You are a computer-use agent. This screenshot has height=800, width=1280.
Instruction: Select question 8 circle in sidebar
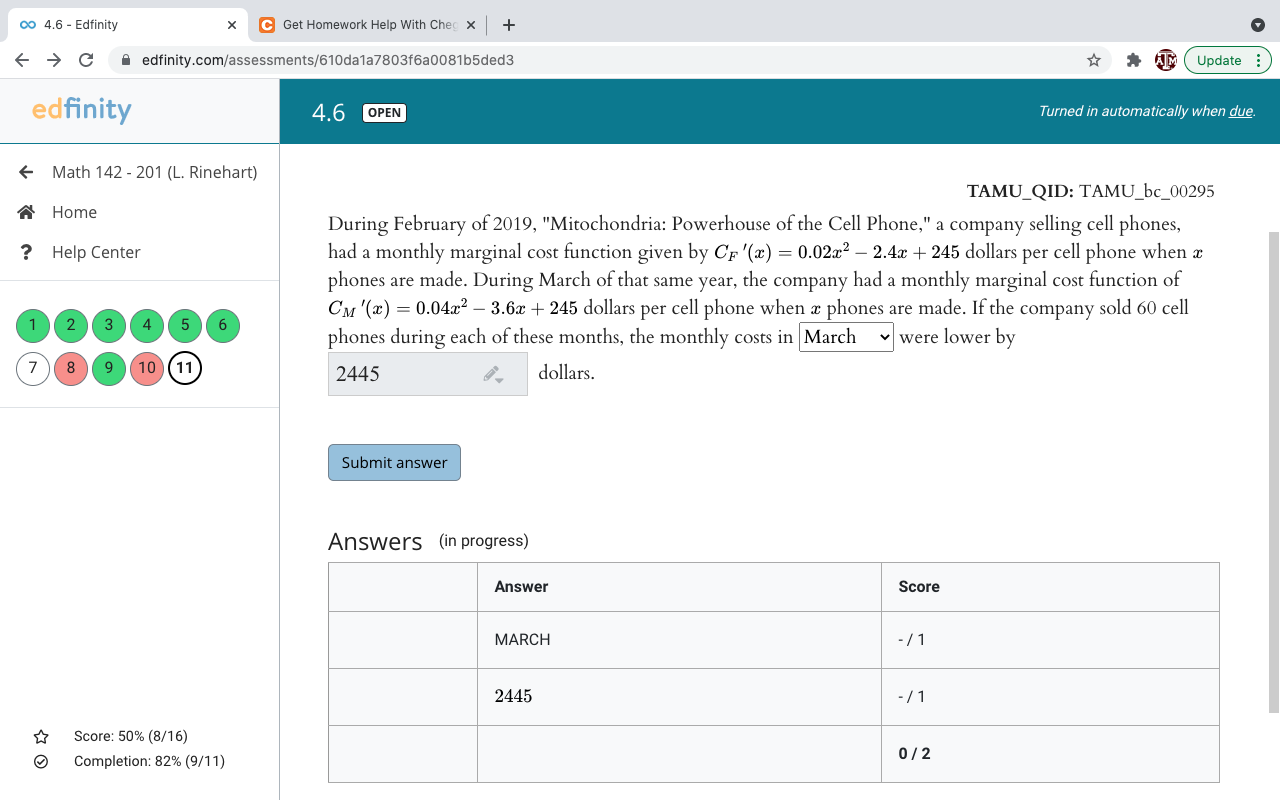[x=70, y=368]
